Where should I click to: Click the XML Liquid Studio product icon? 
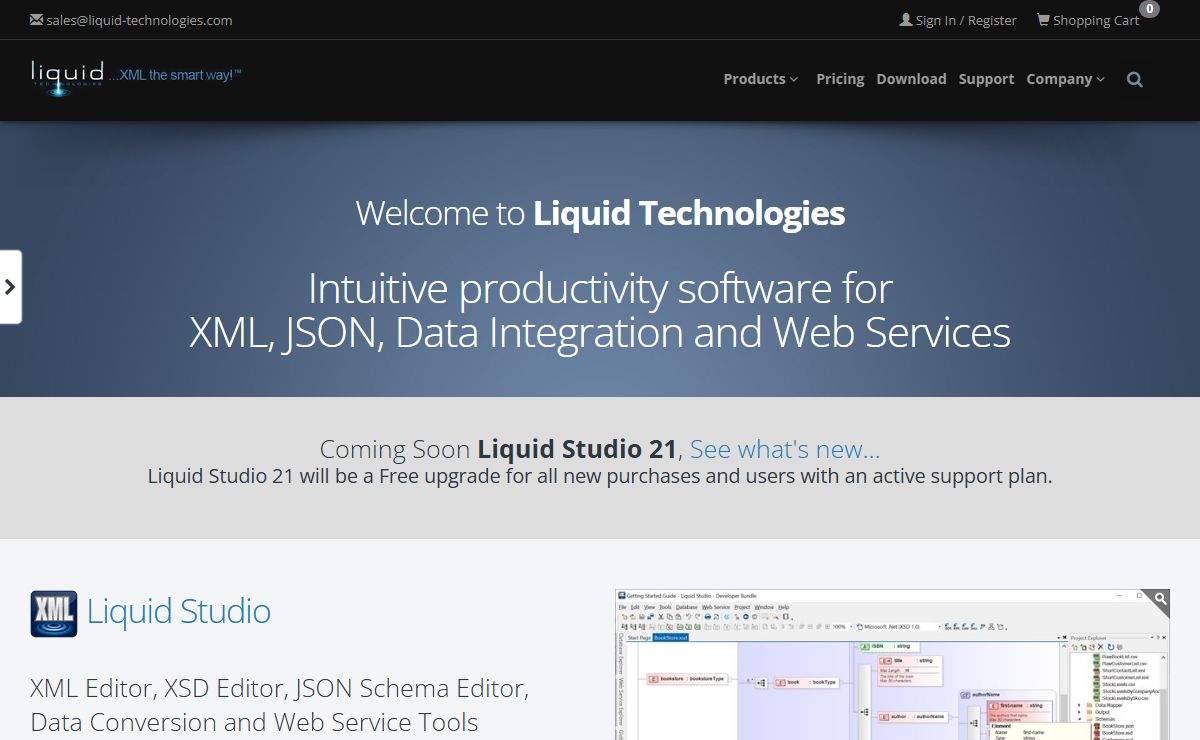[x=54, y=613]
